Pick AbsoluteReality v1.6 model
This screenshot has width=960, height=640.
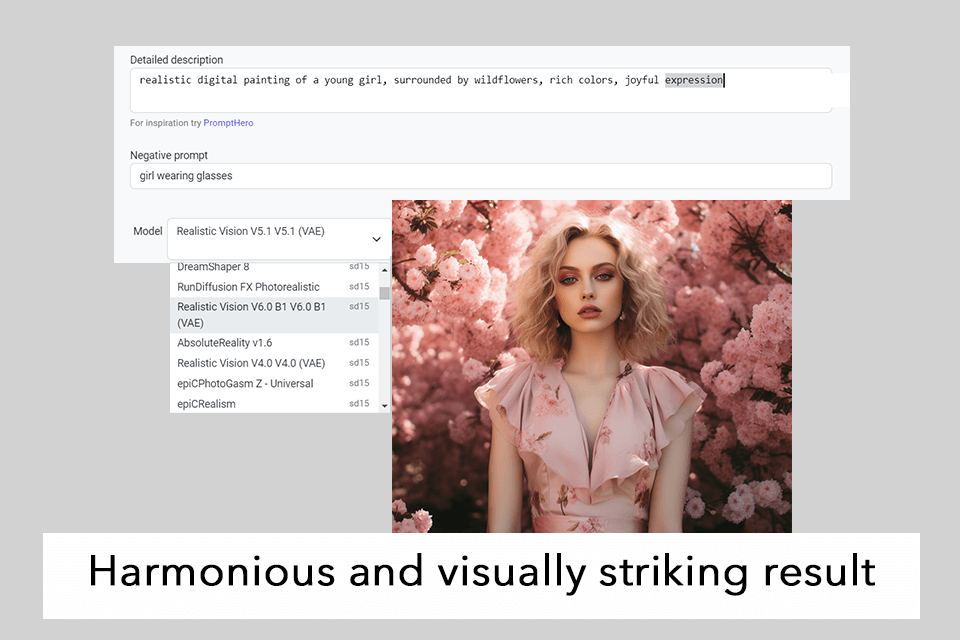pyautogui.click(x=274, y=343)
